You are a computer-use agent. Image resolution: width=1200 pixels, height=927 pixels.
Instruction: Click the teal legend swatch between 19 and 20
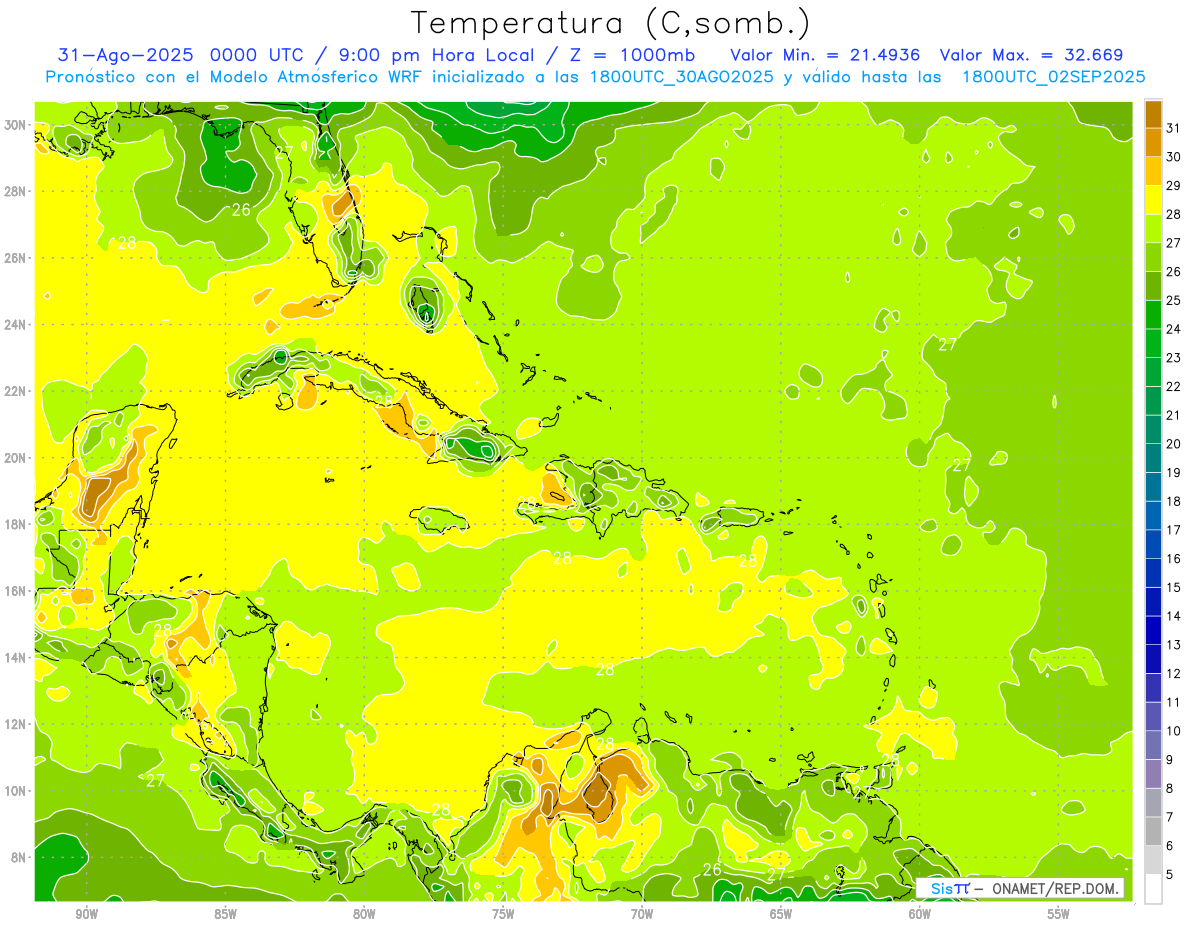tap(1153, 458)
